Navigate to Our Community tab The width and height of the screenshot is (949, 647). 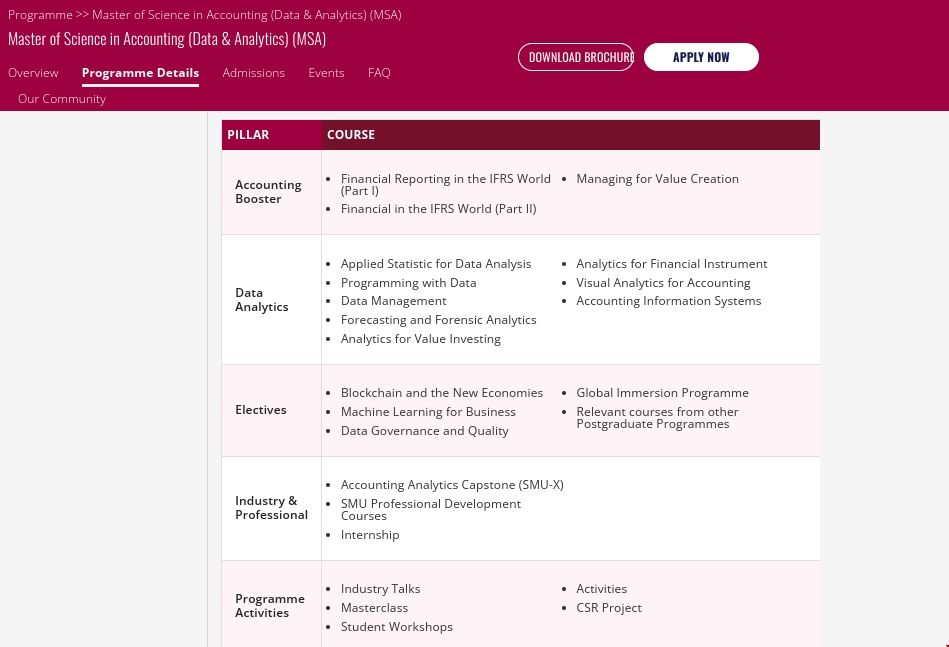tap(62, 99)
